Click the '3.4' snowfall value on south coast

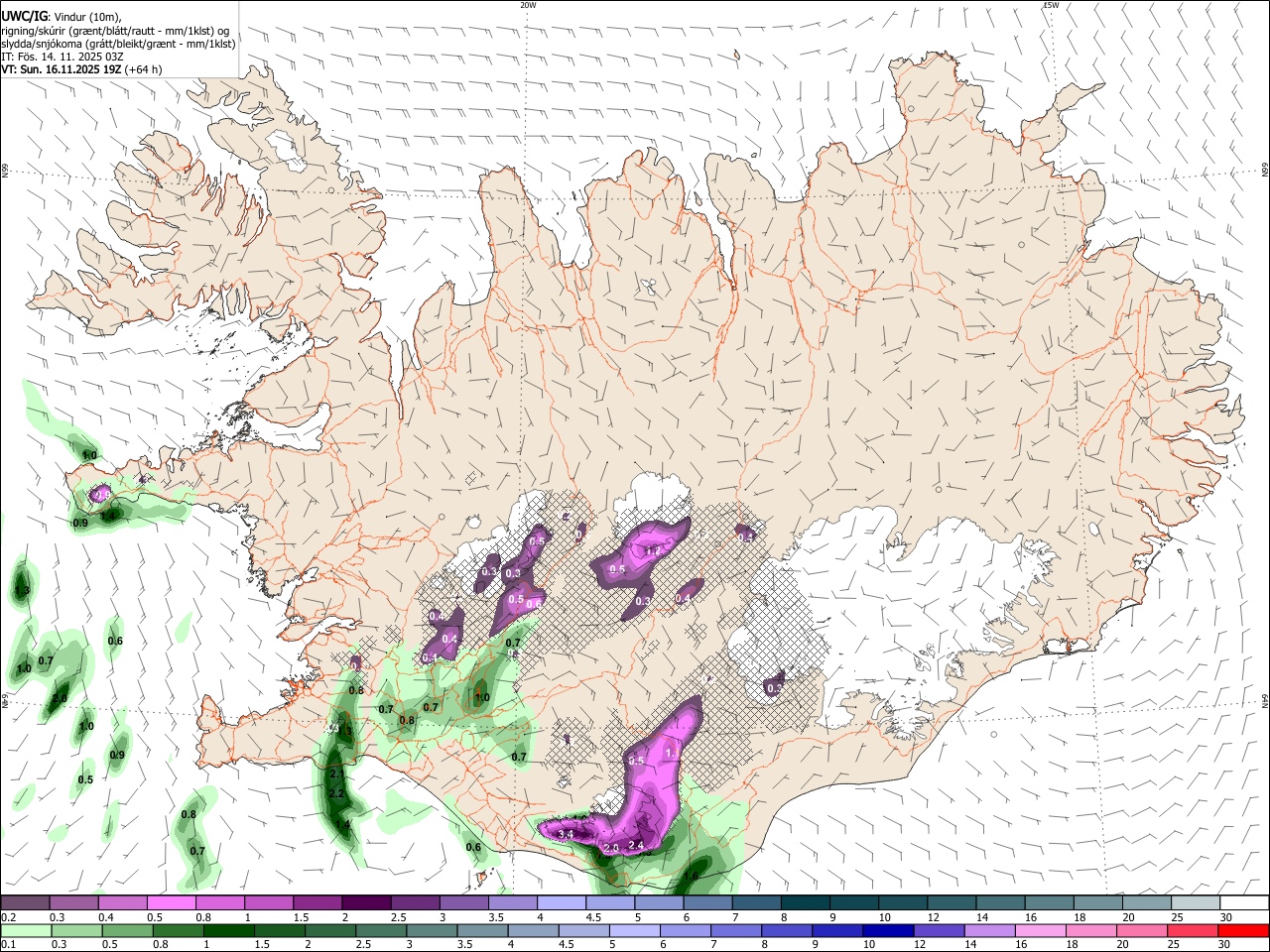click(x=567, y=835)
